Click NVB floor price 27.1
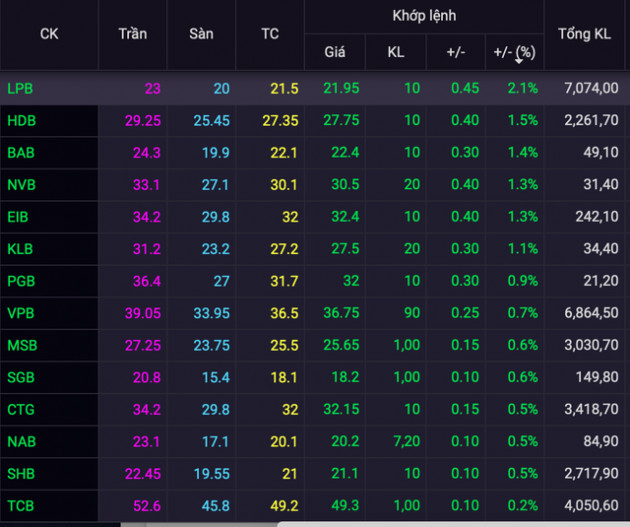Screen dimensions: 630x527 pyautogui.click(x=215, y=185)
